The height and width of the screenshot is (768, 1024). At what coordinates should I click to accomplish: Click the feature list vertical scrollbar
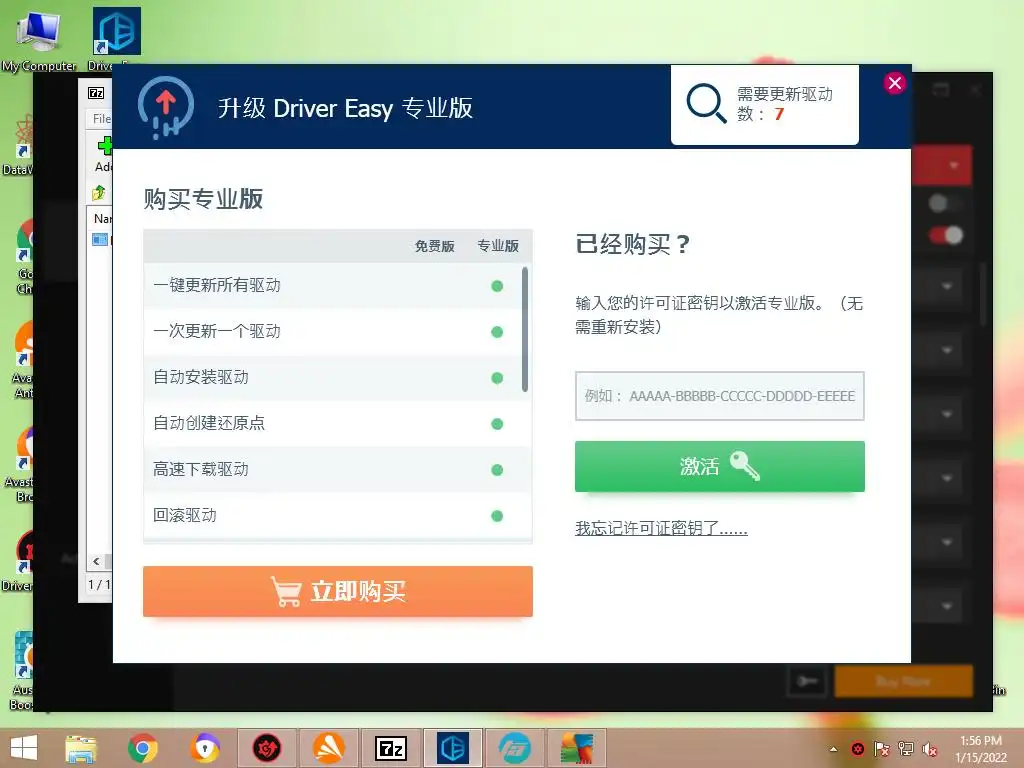tap(525, 329)
